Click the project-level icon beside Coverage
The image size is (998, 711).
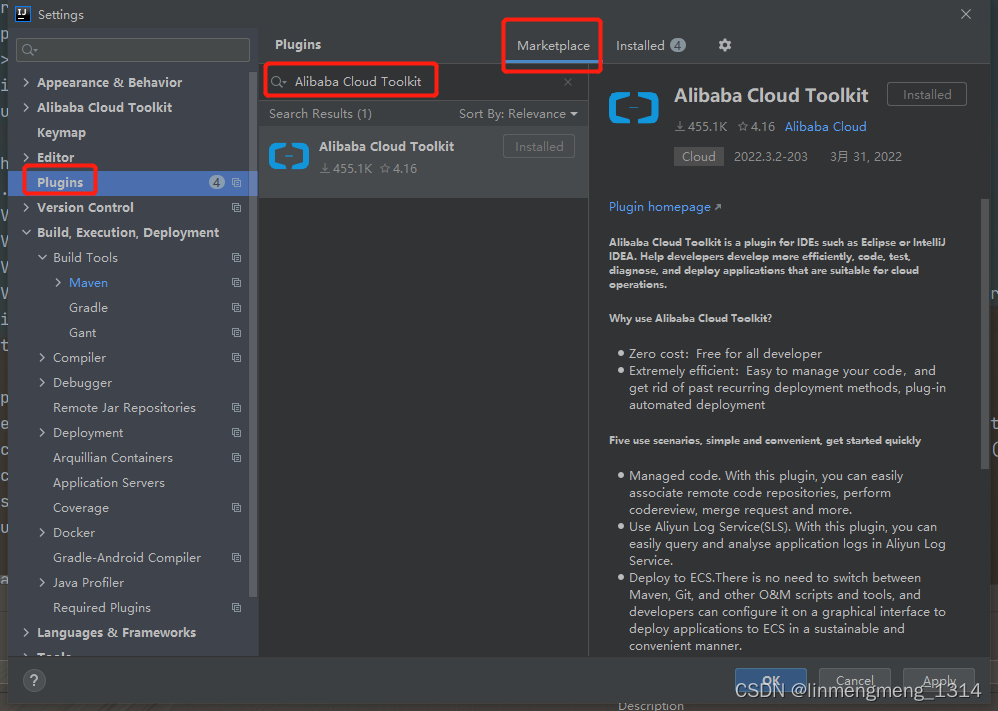pyautogui.click(x=237, y=508)
